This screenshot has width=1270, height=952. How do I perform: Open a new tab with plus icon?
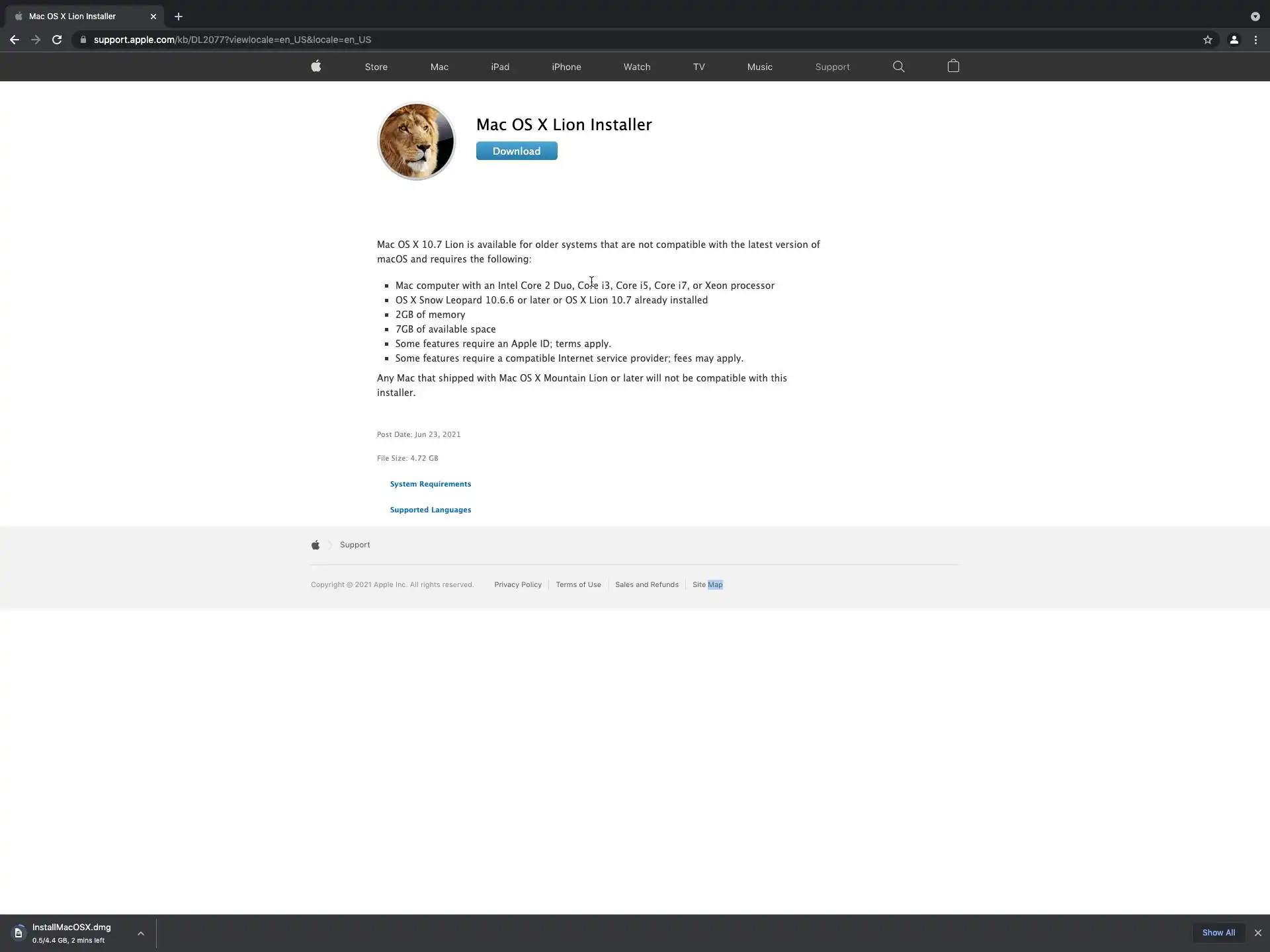click(179, 17)
